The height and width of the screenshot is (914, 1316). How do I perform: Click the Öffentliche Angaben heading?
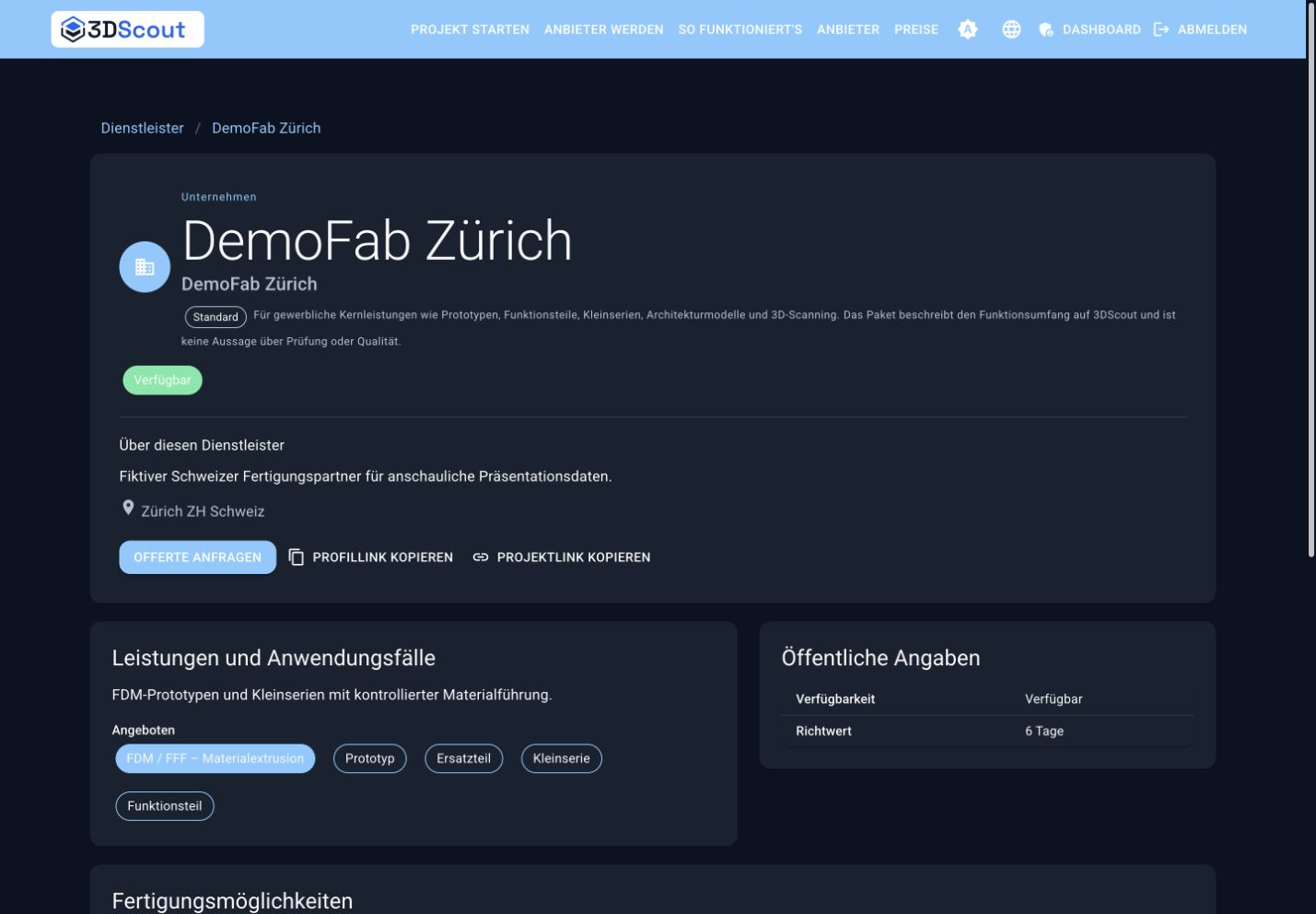click(881, 658)
